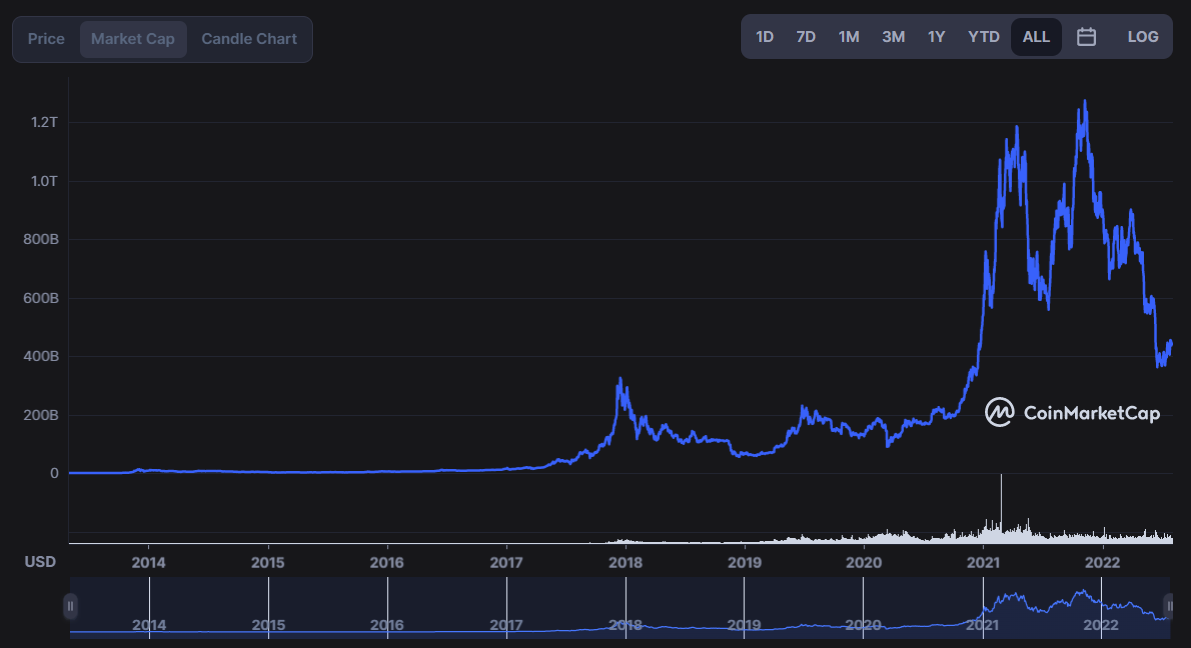1191x648 pixels.
Task: Click 2016 in the navigator timeline
Action: [387, 625]
